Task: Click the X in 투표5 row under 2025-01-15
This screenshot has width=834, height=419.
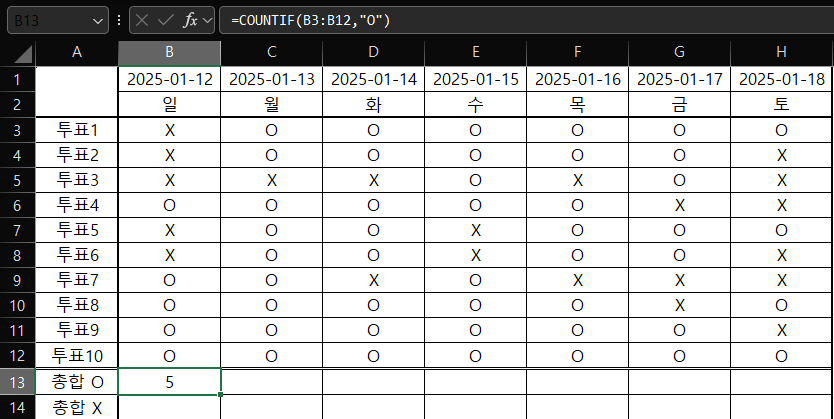Action: point(476,230)
